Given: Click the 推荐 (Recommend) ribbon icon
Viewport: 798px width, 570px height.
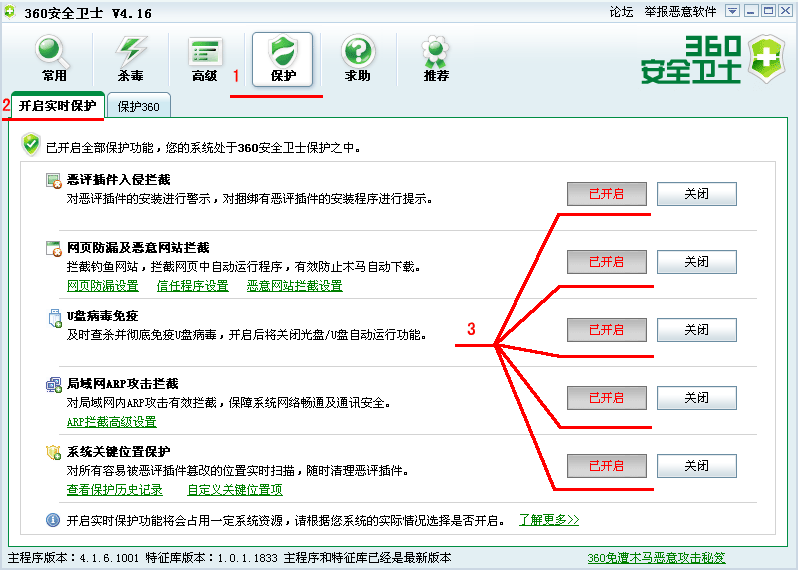Looking at the screenshot, I should tap(435, 59).
